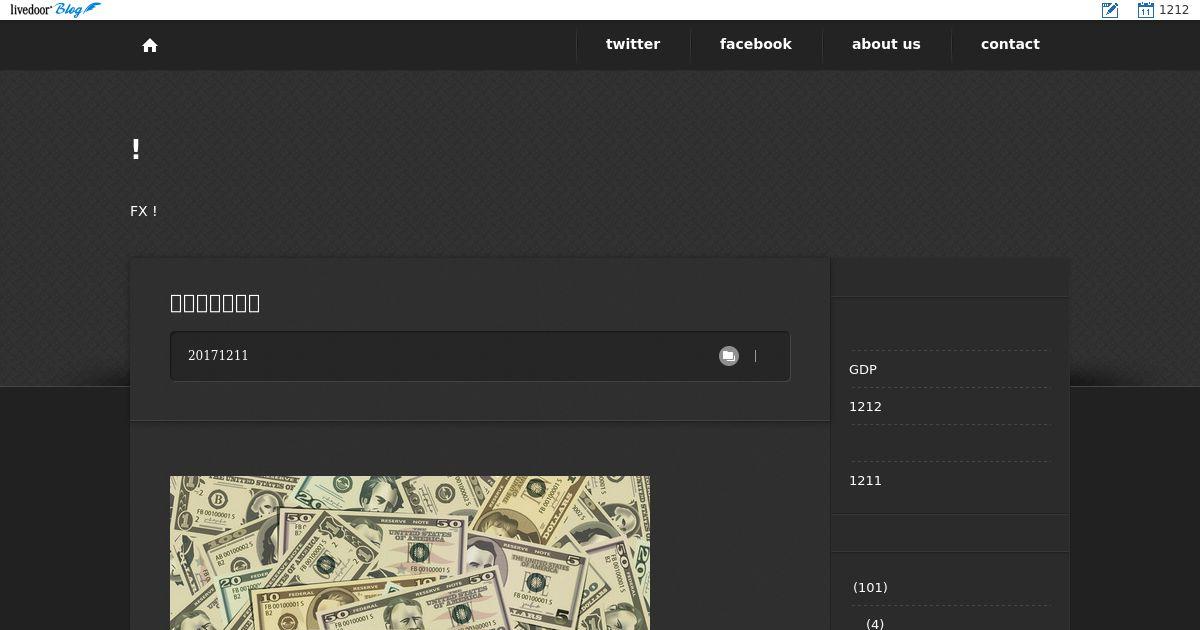Click the dollar bills article image
Viewport: 1200px width, 630px height.
pos(410,553)
